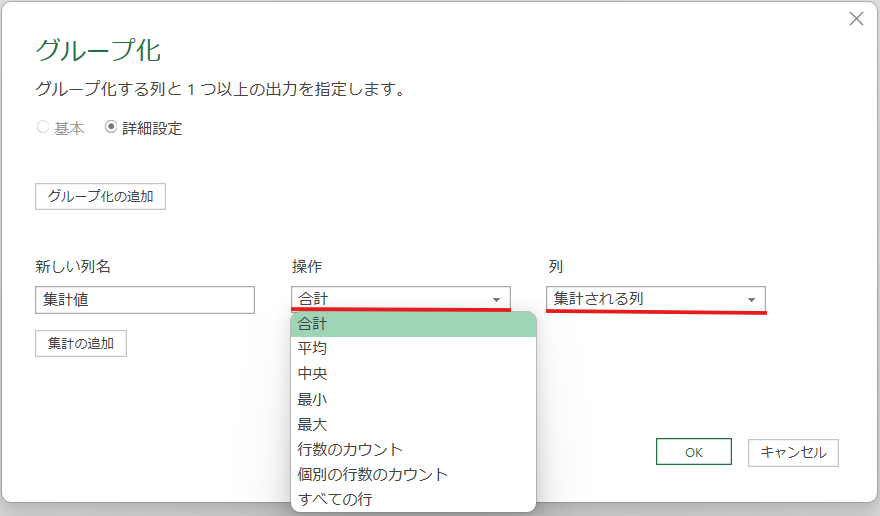Open the 集計される列 combo box
The width and height of the screenshot is (880, 516).
pyautogui.click(x=656, y=299)
